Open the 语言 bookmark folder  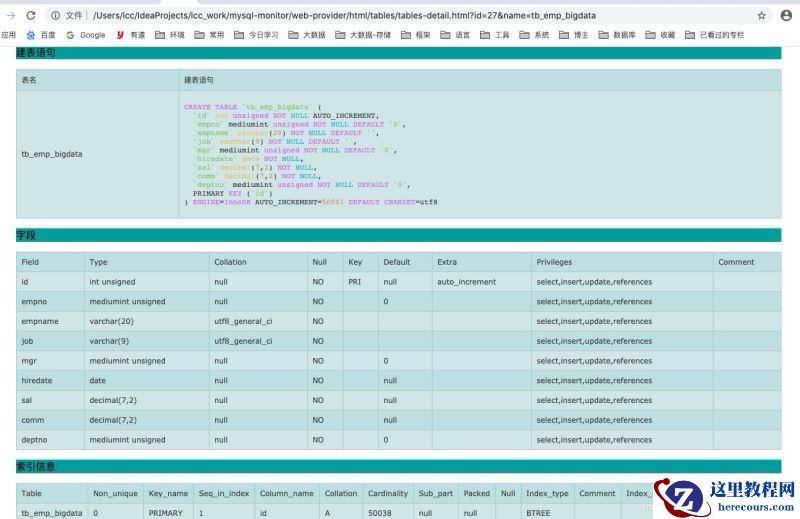[455, 35]
